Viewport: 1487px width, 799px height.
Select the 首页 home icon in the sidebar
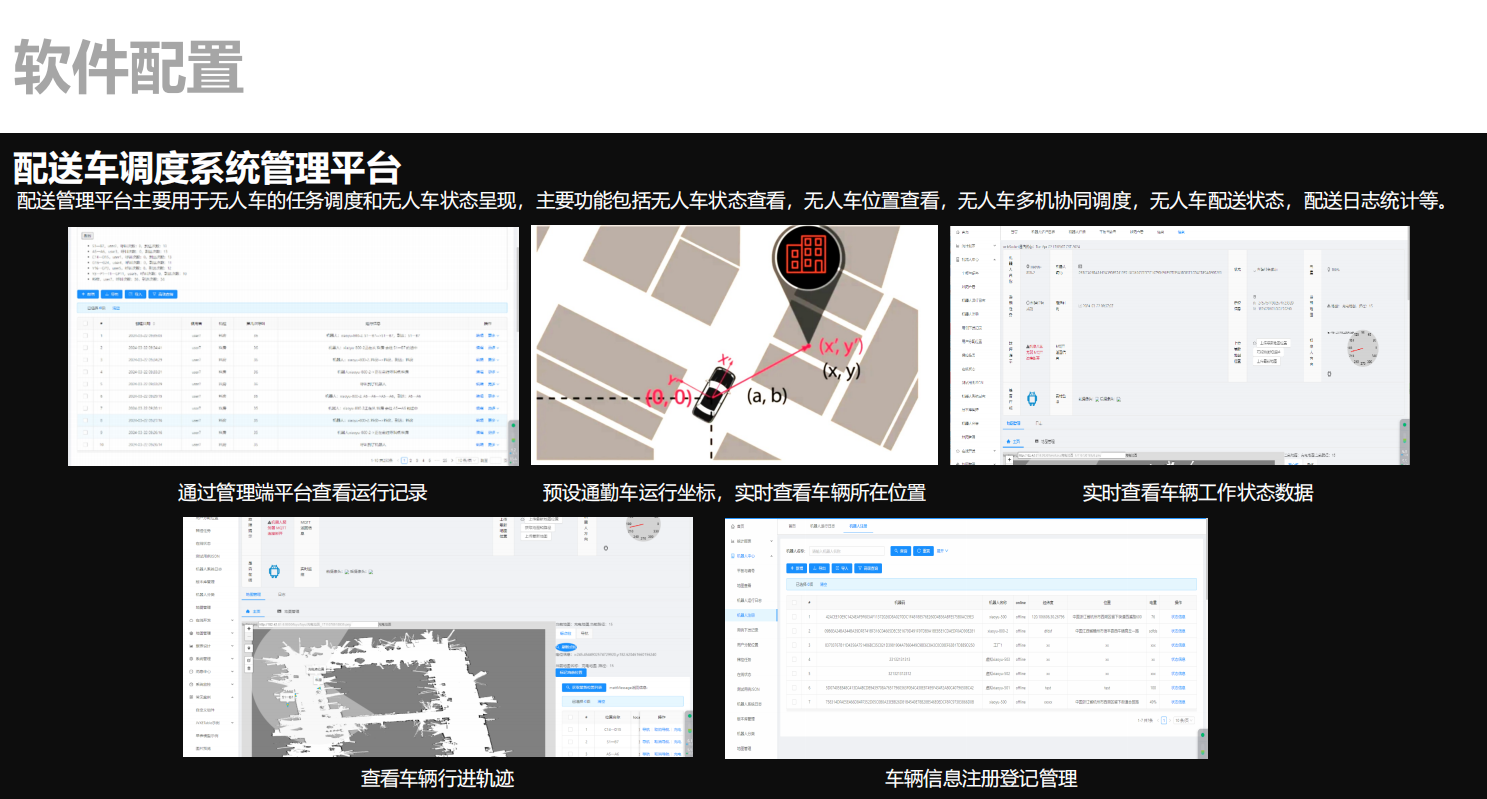733,525
